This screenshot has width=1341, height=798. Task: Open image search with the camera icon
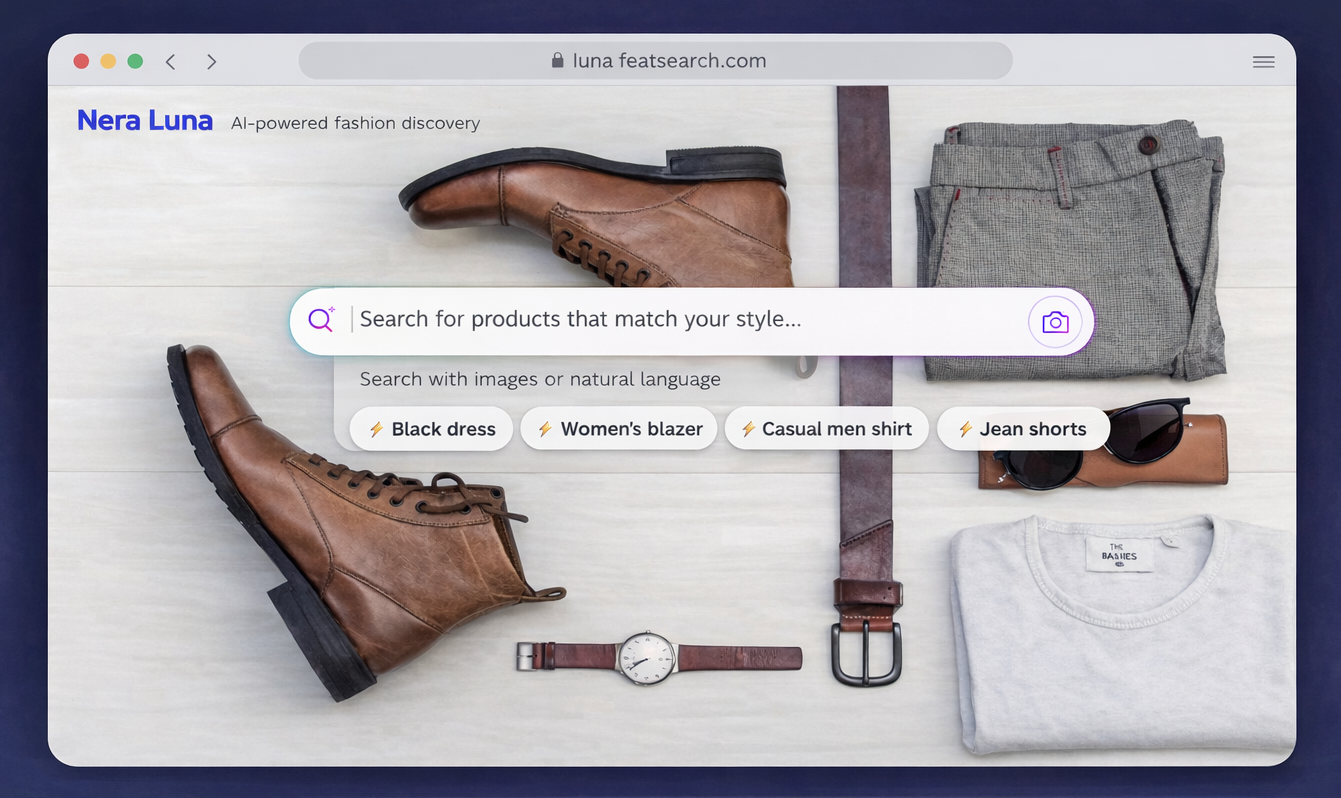[x=1054, y=322]
